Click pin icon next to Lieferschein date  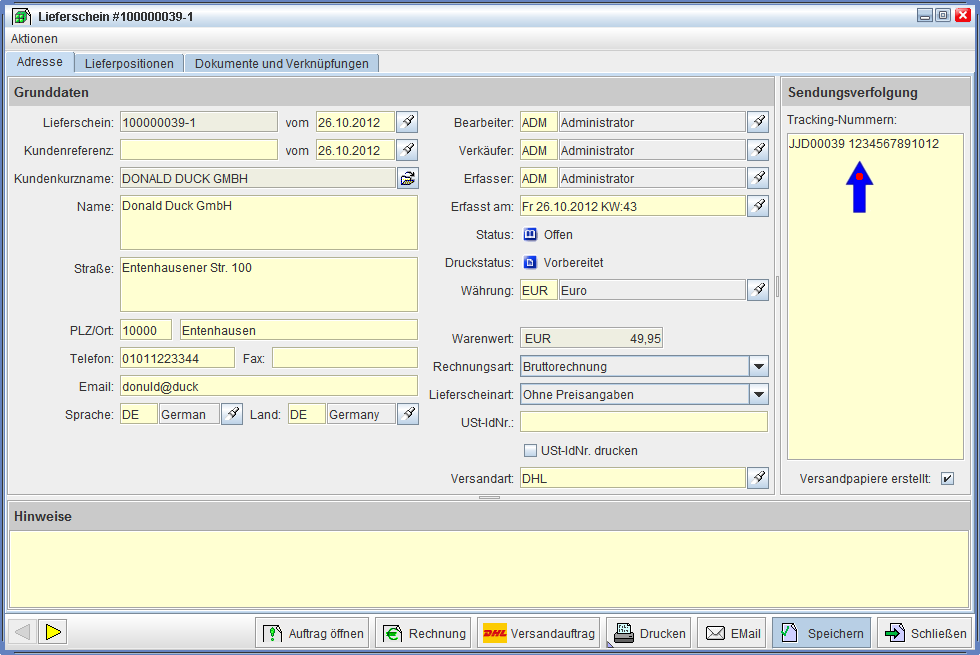click(x=408, y=122)
